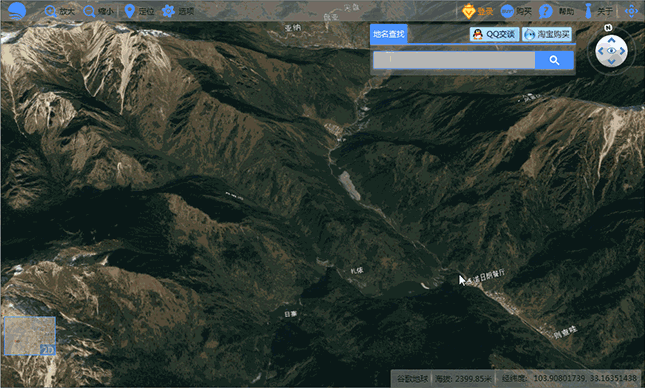
Task: Open settings via the gear icon
Action: click(x=168, y=11)
